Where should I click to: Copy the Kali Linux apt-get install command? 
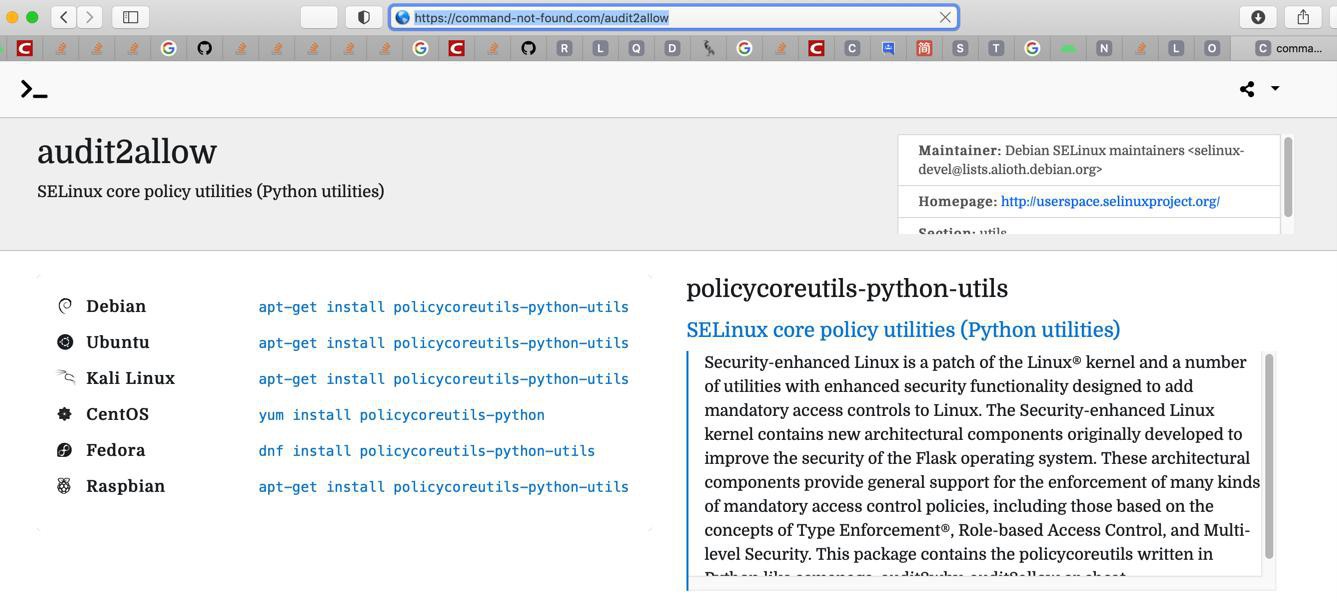[443, 379]
